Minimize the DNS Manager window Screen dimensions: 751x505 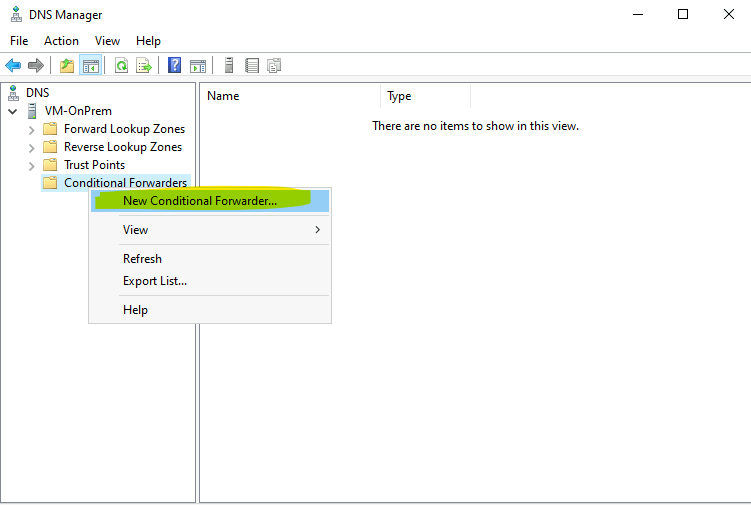coord(638,14)
